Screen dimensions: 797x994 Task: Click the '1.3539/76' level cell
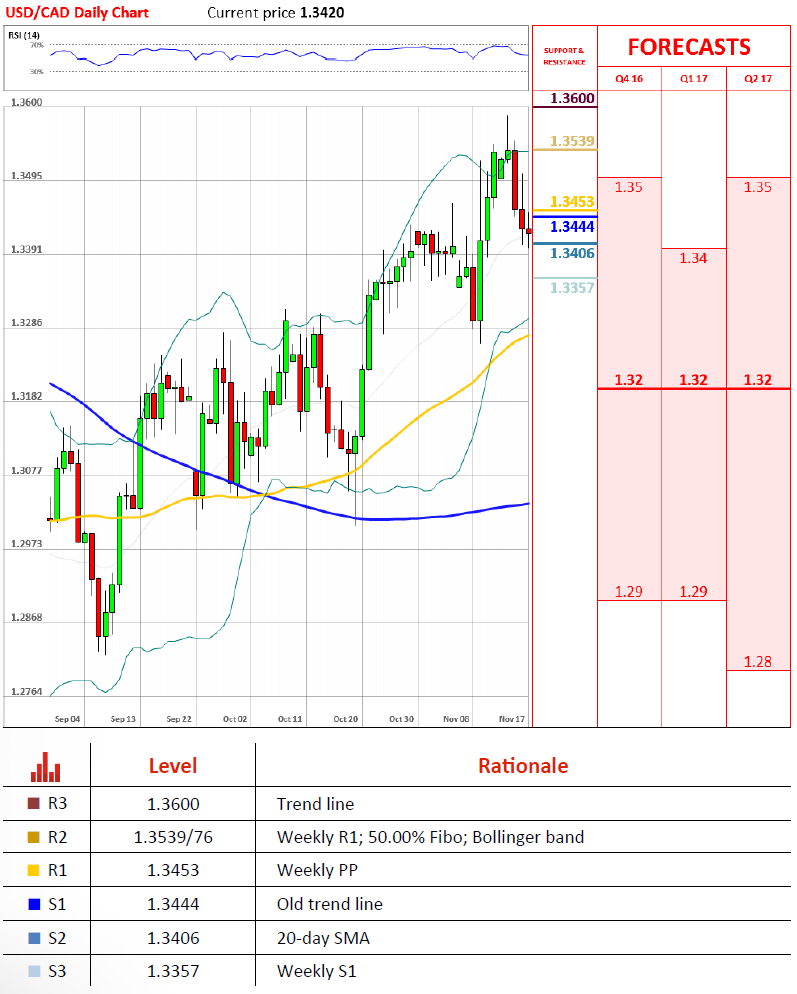click(x=173, y=837)
